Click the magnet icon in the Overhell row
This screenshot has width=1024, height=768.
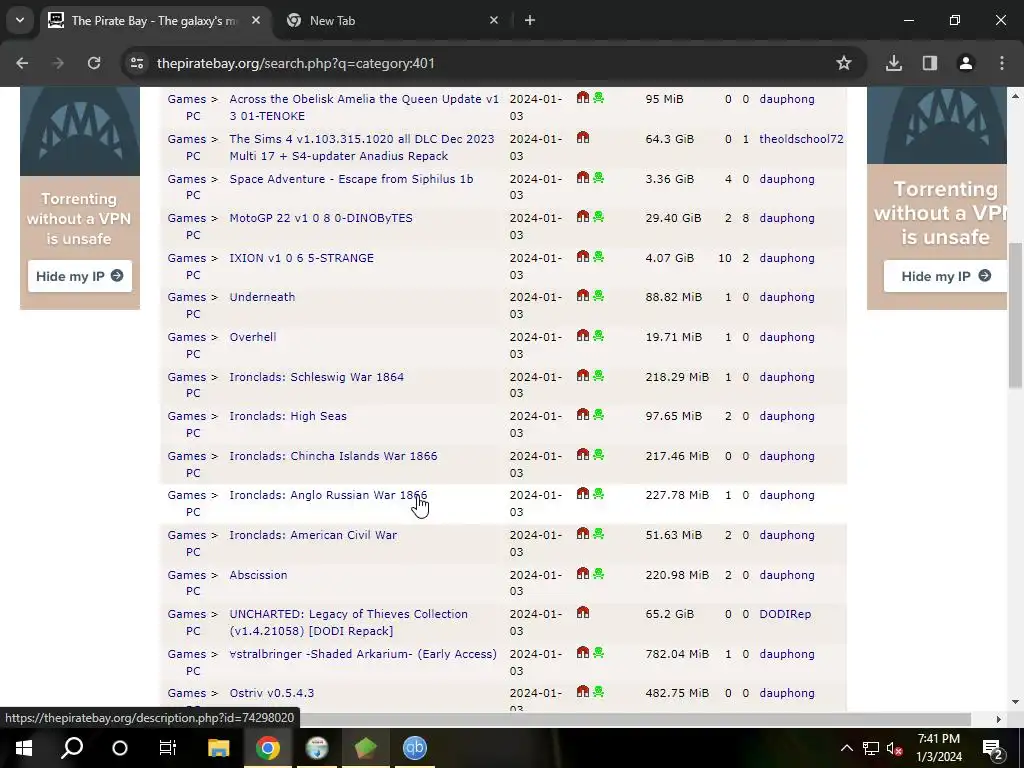(583, 336)
